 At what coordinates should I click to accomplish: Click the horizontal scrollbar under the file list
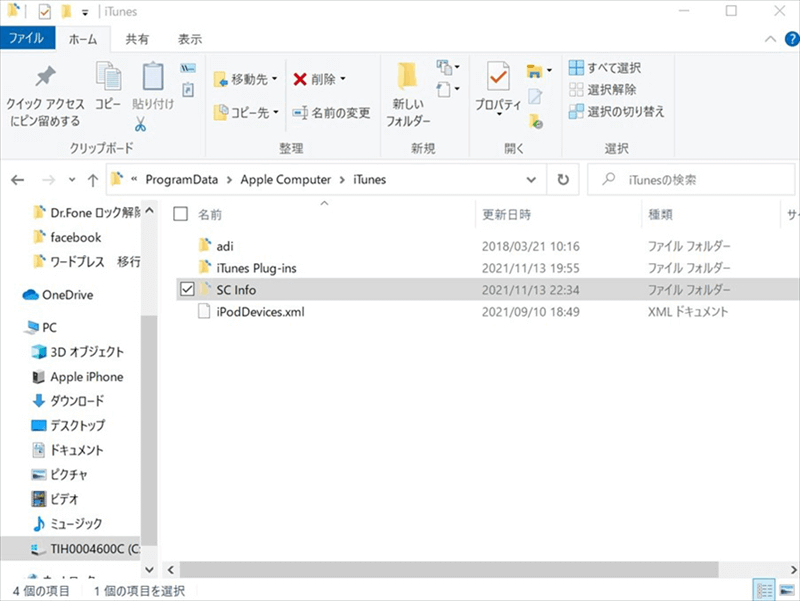tap(450, 568)
